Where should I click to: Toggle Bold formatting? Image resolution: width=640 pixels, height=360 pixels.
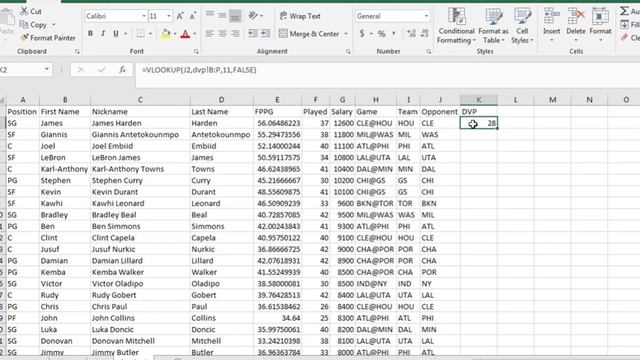coord(90,33)
